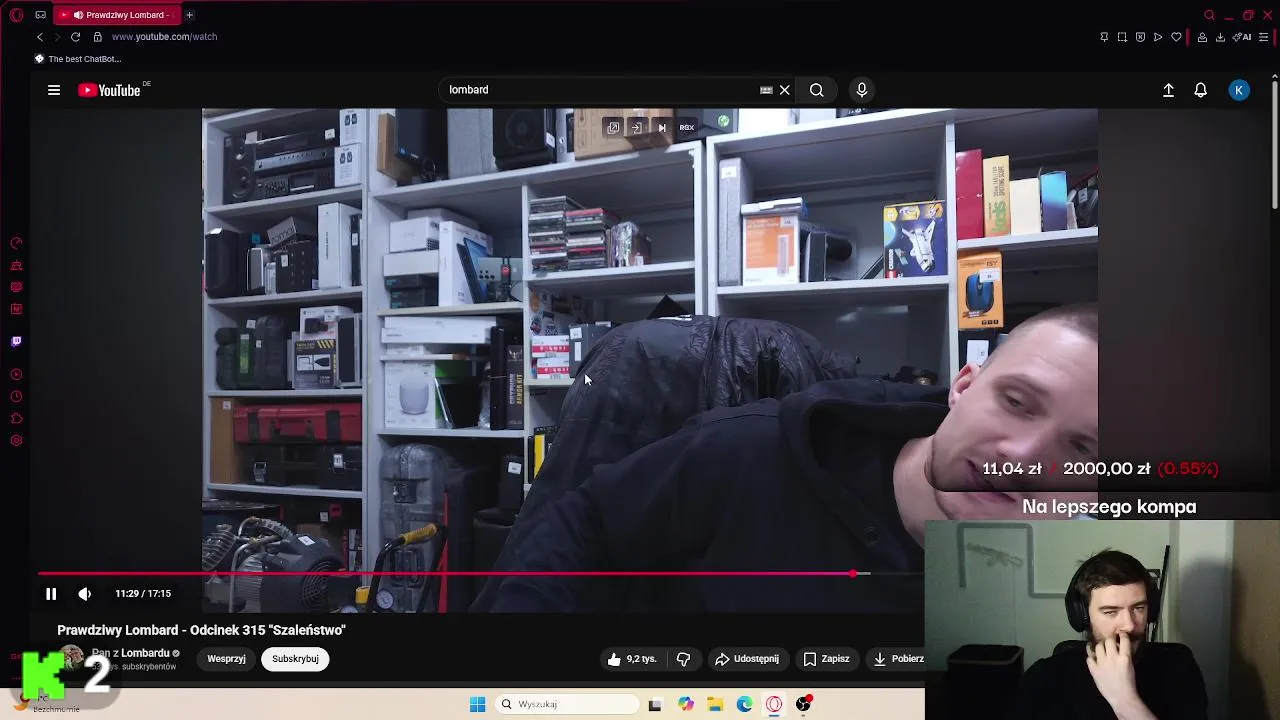Go back to the previous page
This screenshot has width=1280, height=720.
click(x=40, y=37)
